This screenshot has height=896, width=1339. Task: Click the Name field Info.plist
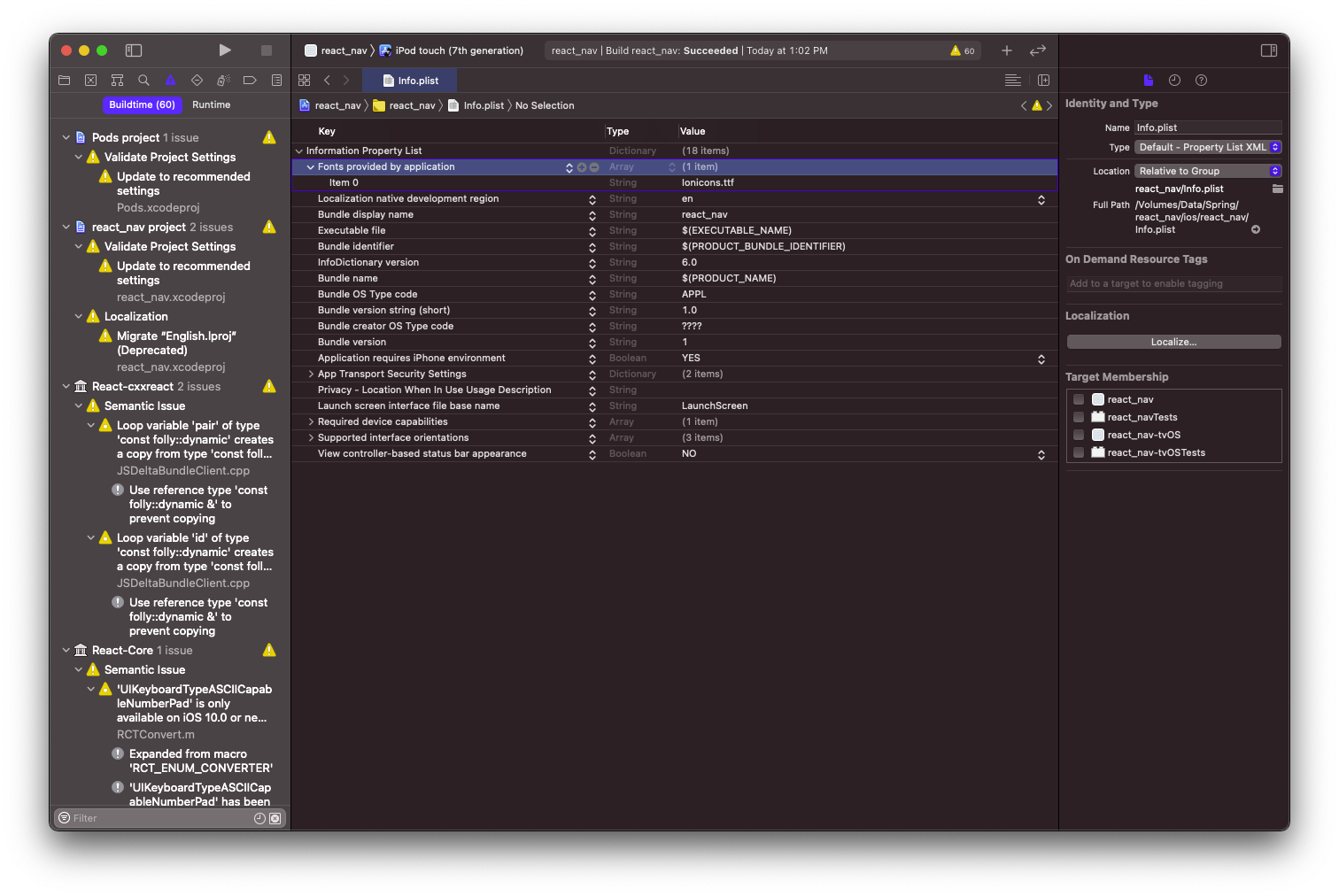[x=1208, y=127]
